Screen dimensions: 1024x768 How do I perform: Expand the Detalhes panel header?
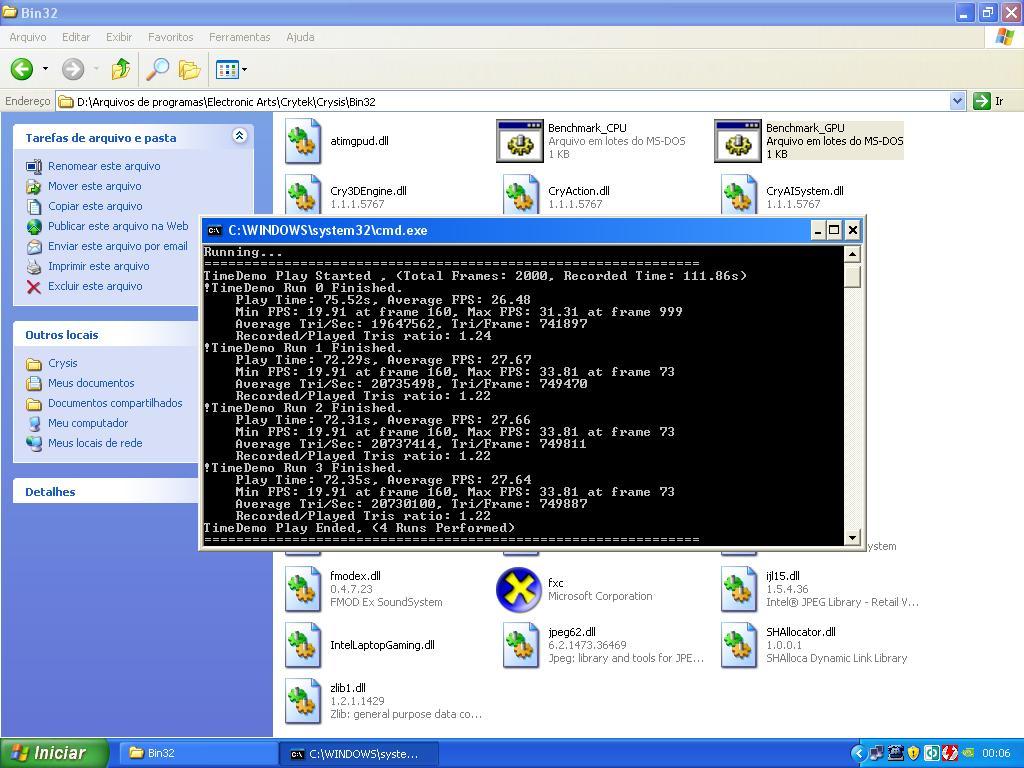[x=106, y=492]
